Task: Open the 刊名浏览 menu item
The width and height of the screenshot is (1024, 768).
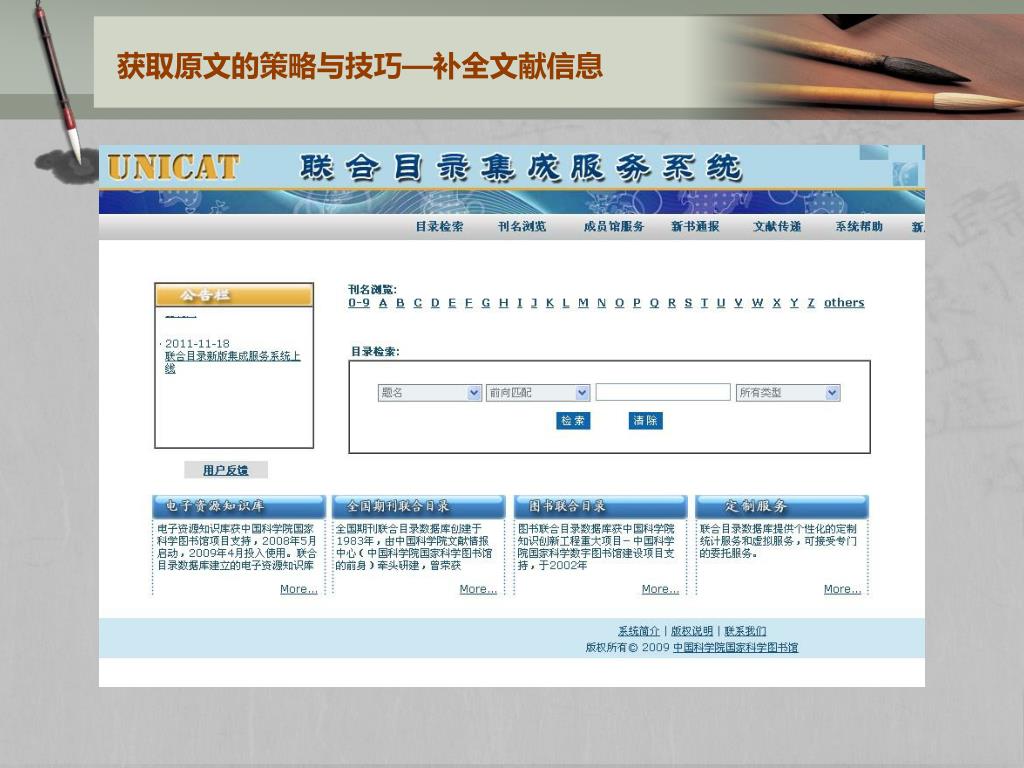Action: (x=522, y=227)
